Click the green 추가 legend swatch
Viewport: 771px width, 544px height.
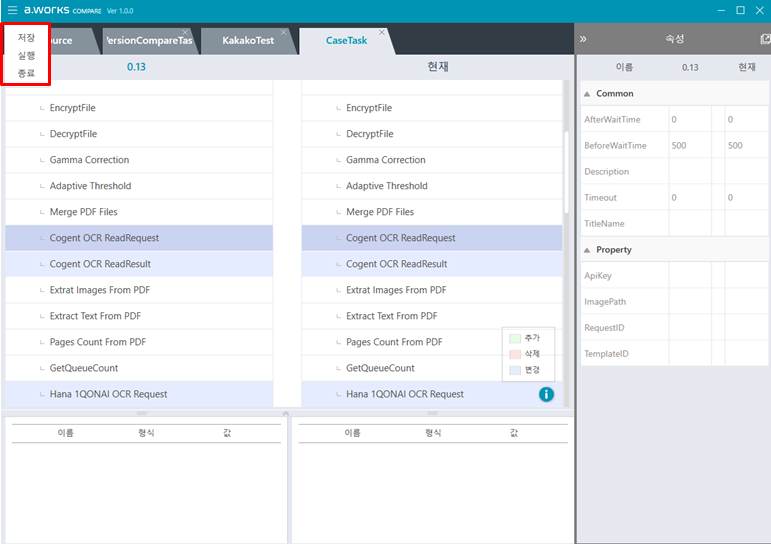click(x=514, y=338)
